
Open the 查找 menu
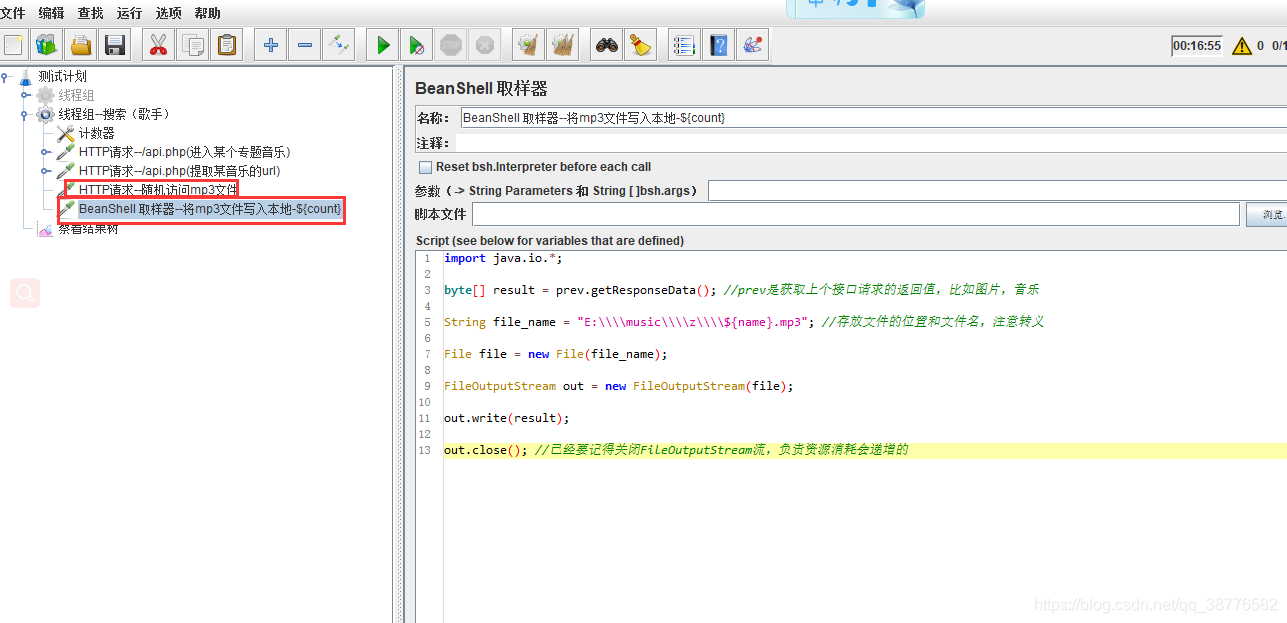click(x=90, y=13)
